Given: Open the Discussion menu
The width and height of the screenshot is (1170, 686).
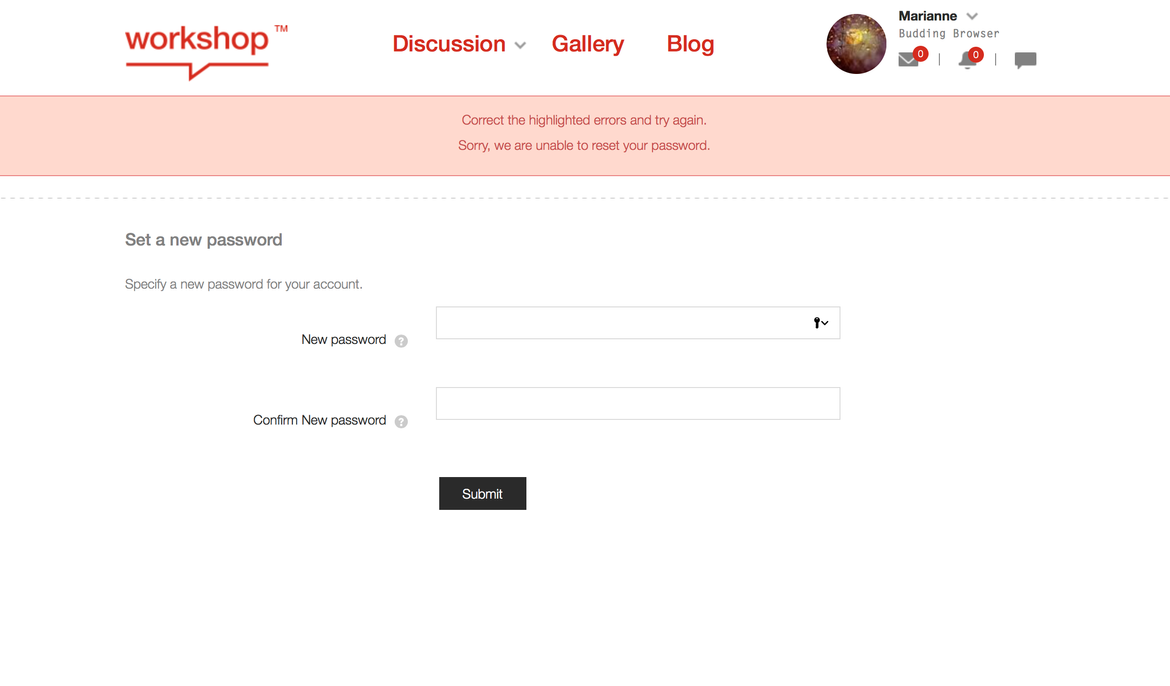Looking at the screenshot, I should coord(449,44).
